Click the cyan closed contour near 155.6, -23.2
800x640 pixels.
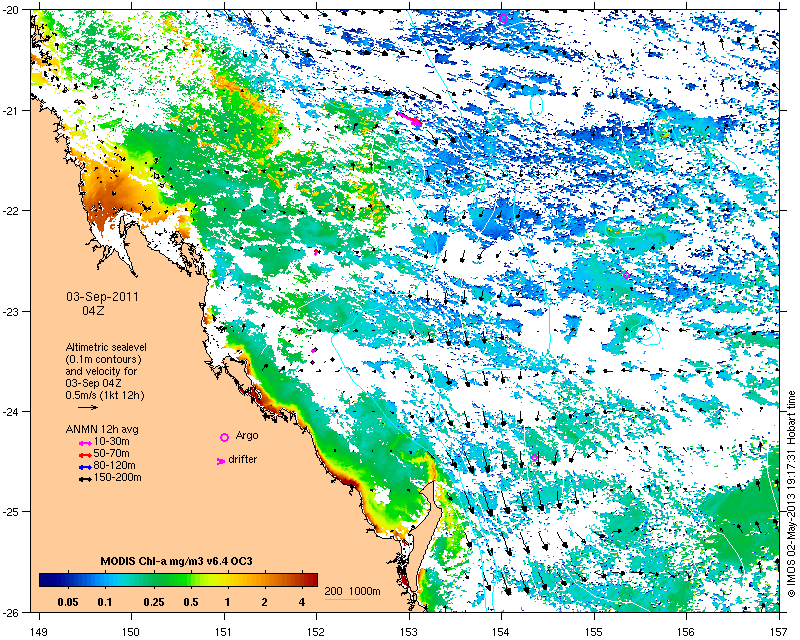click(647, 332)
